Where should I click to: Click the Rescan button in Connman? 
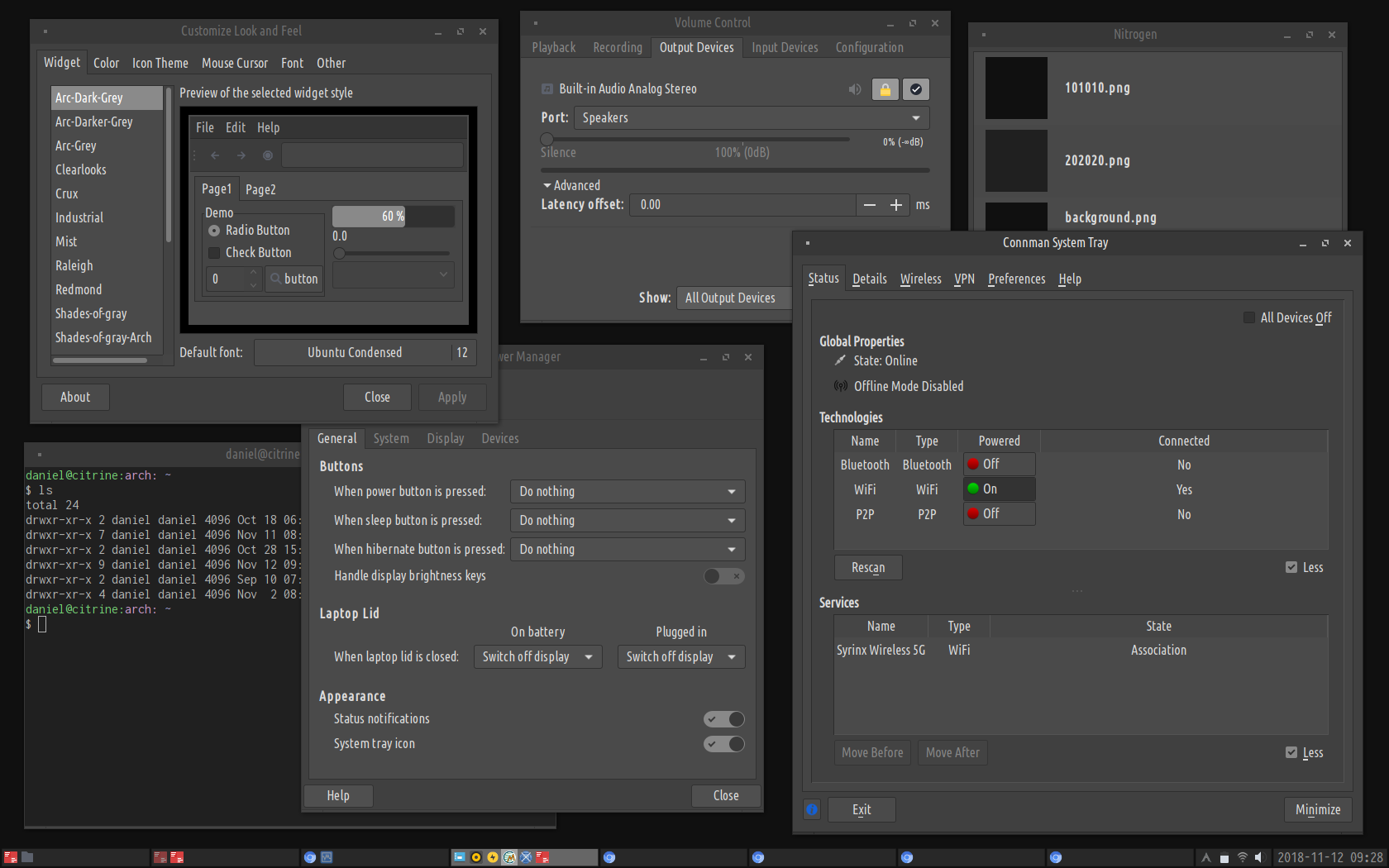click(868, 568)
